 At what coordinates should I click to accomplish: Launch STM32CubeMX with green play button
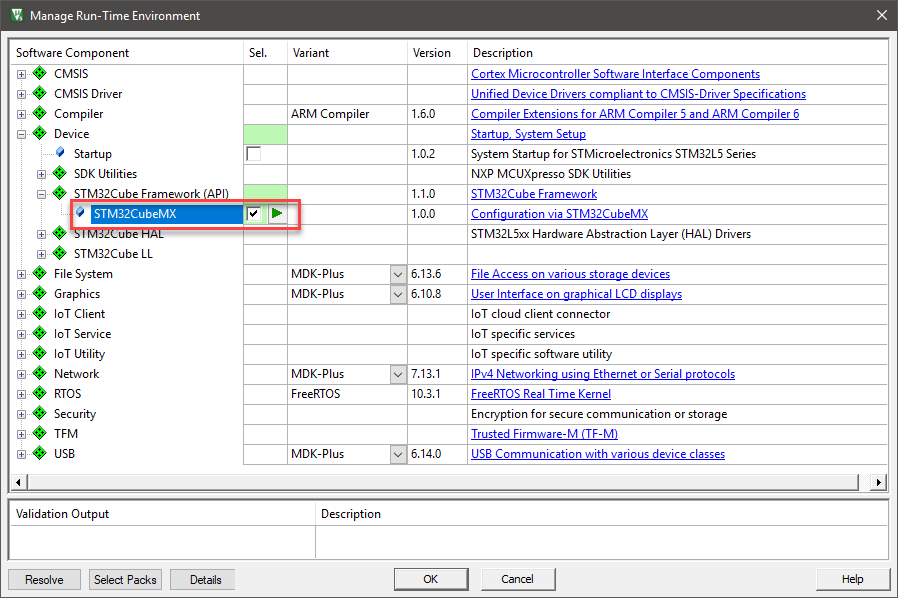point(277,214)
